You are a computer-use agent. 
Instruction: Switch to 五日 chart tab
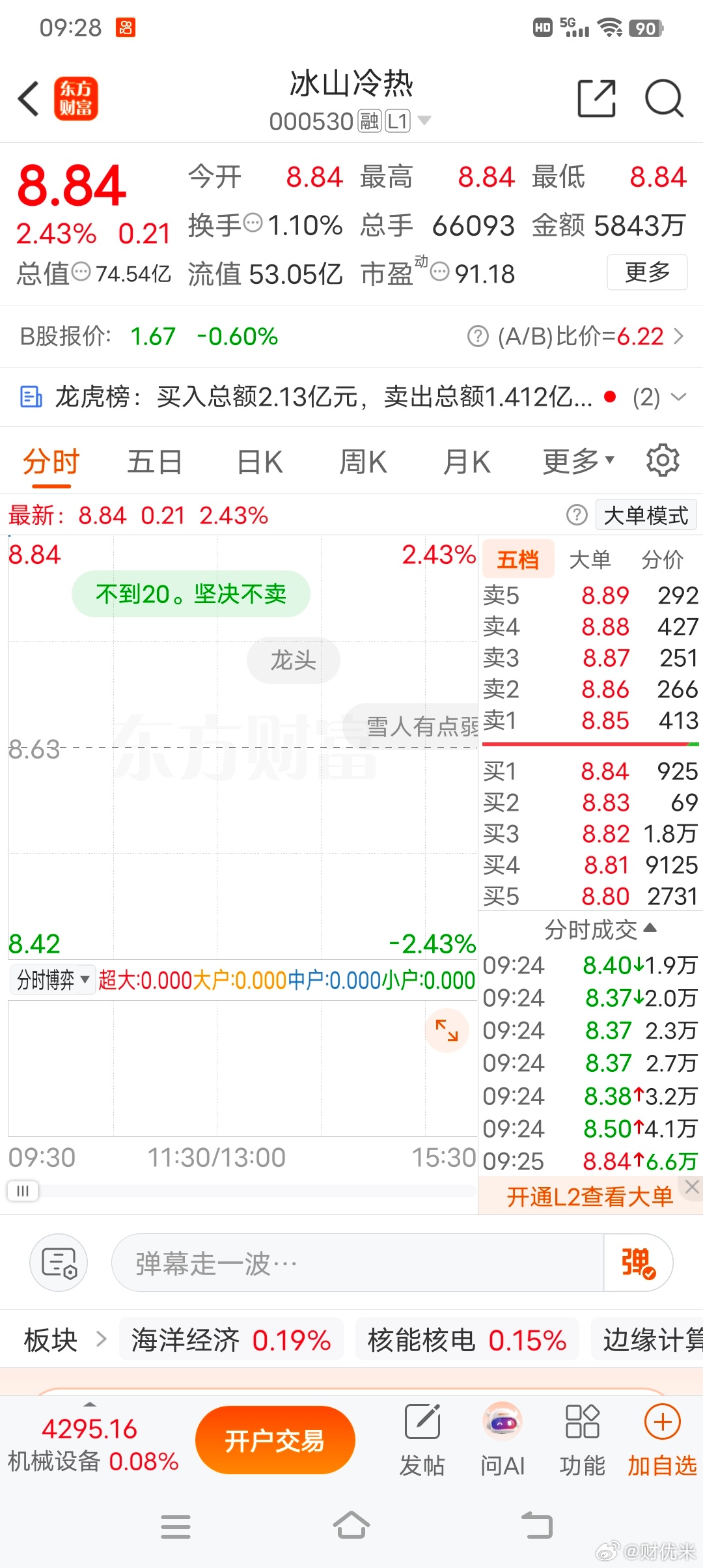[154, 462]
